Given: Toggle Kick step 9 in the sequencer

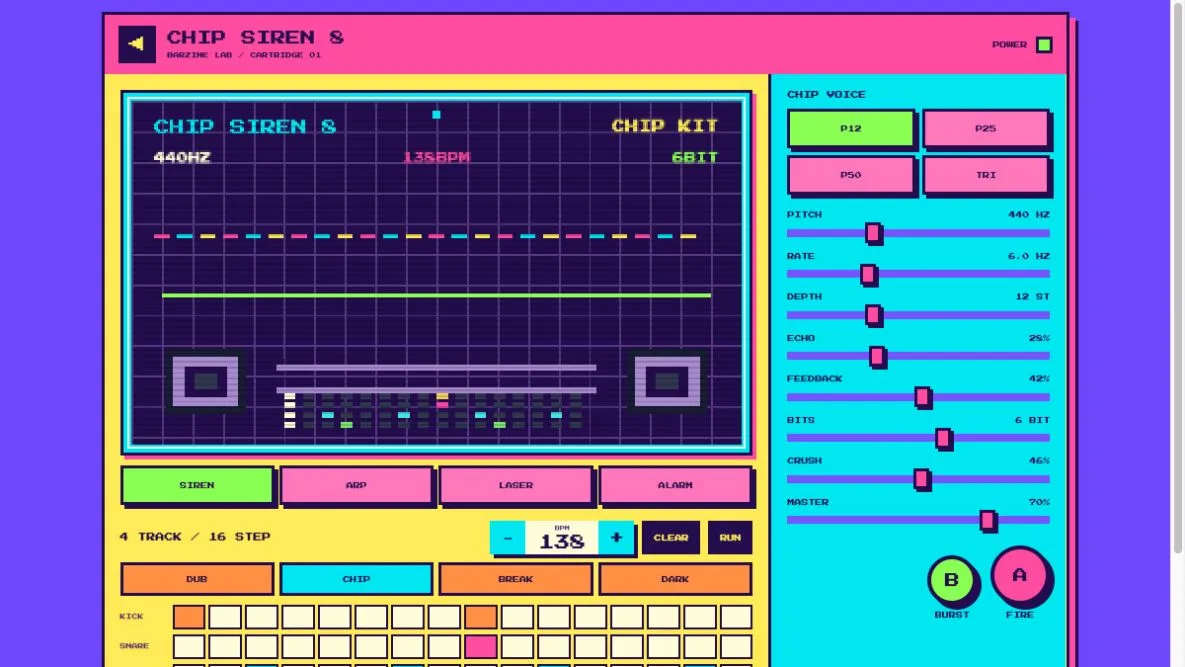Looking at the screenshot, I should point(481,616).
